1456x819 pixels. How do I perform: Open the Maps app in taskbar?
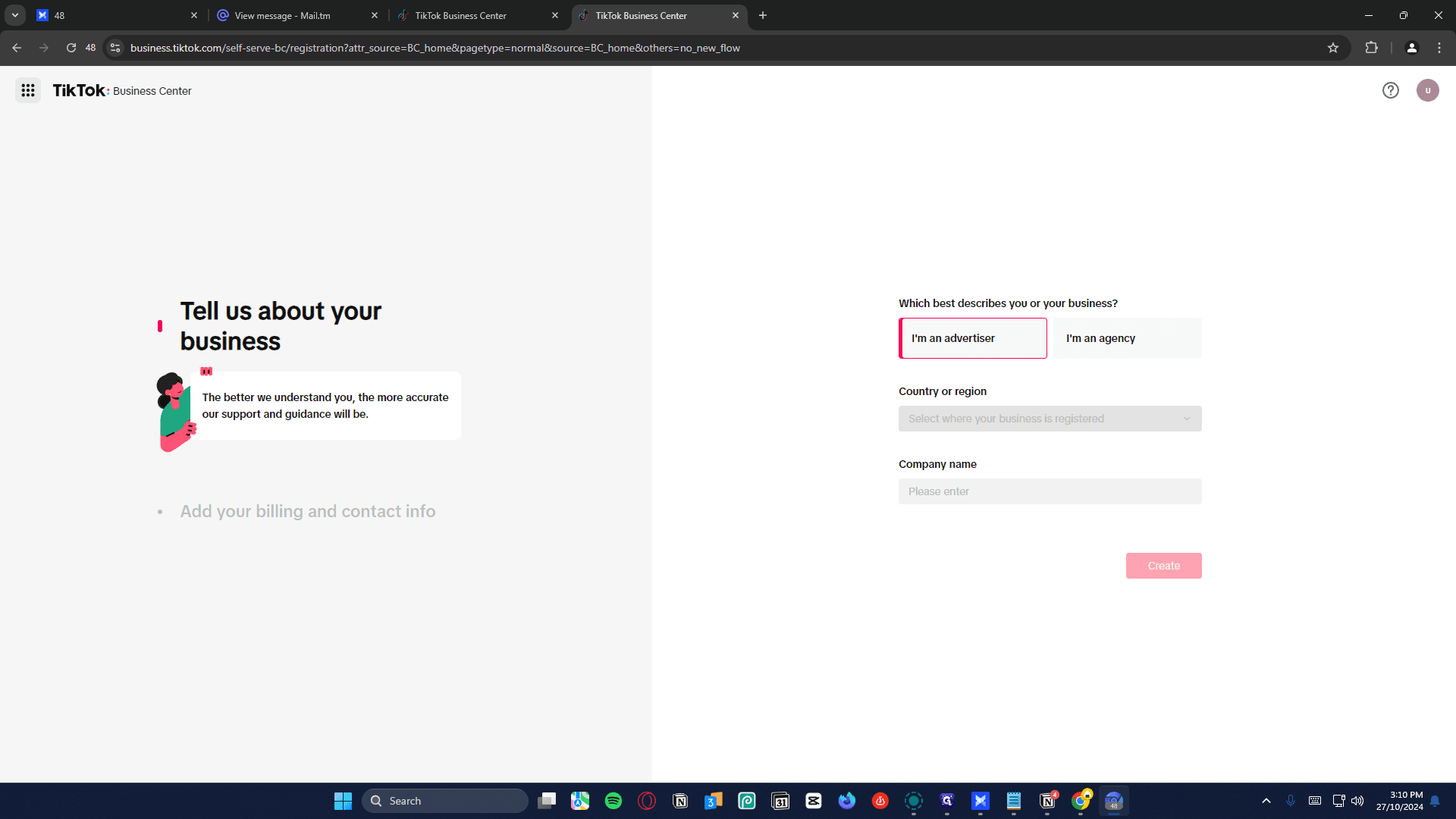[x=580, y=801]
